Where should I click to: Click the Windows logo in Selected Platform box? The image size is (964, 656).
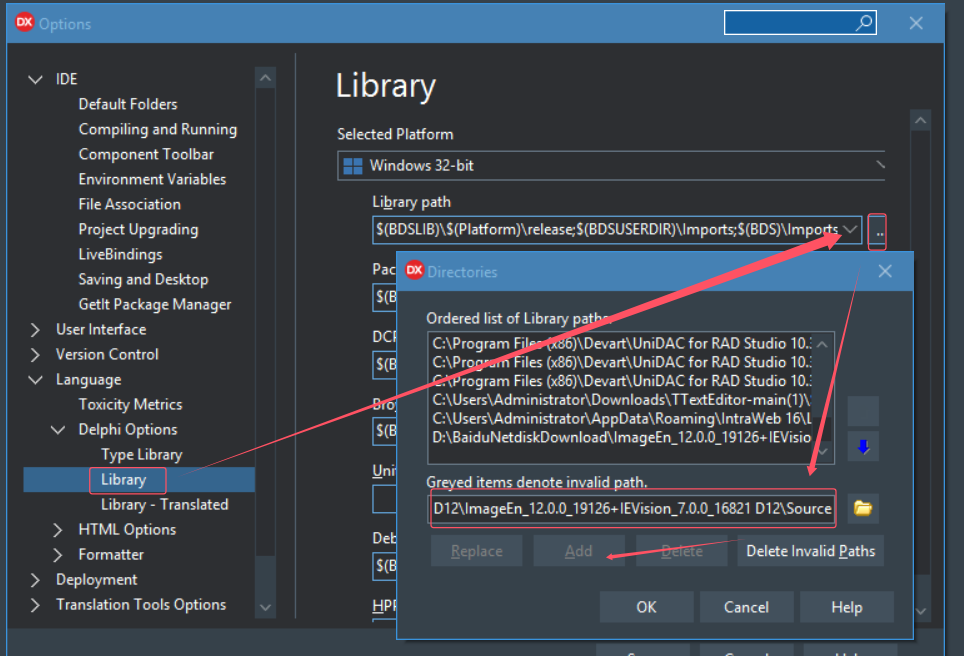tap(353, 166)
